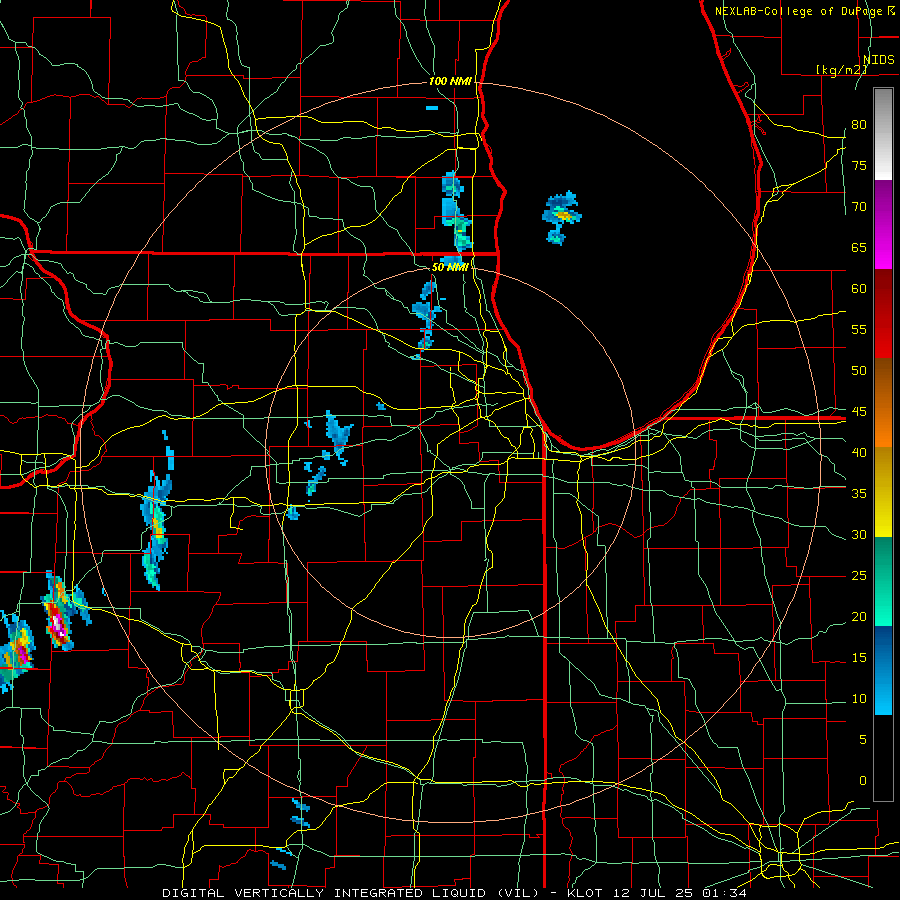Click the 35 value on the color scale
This screenshot has width=900, height=900.
859,494
